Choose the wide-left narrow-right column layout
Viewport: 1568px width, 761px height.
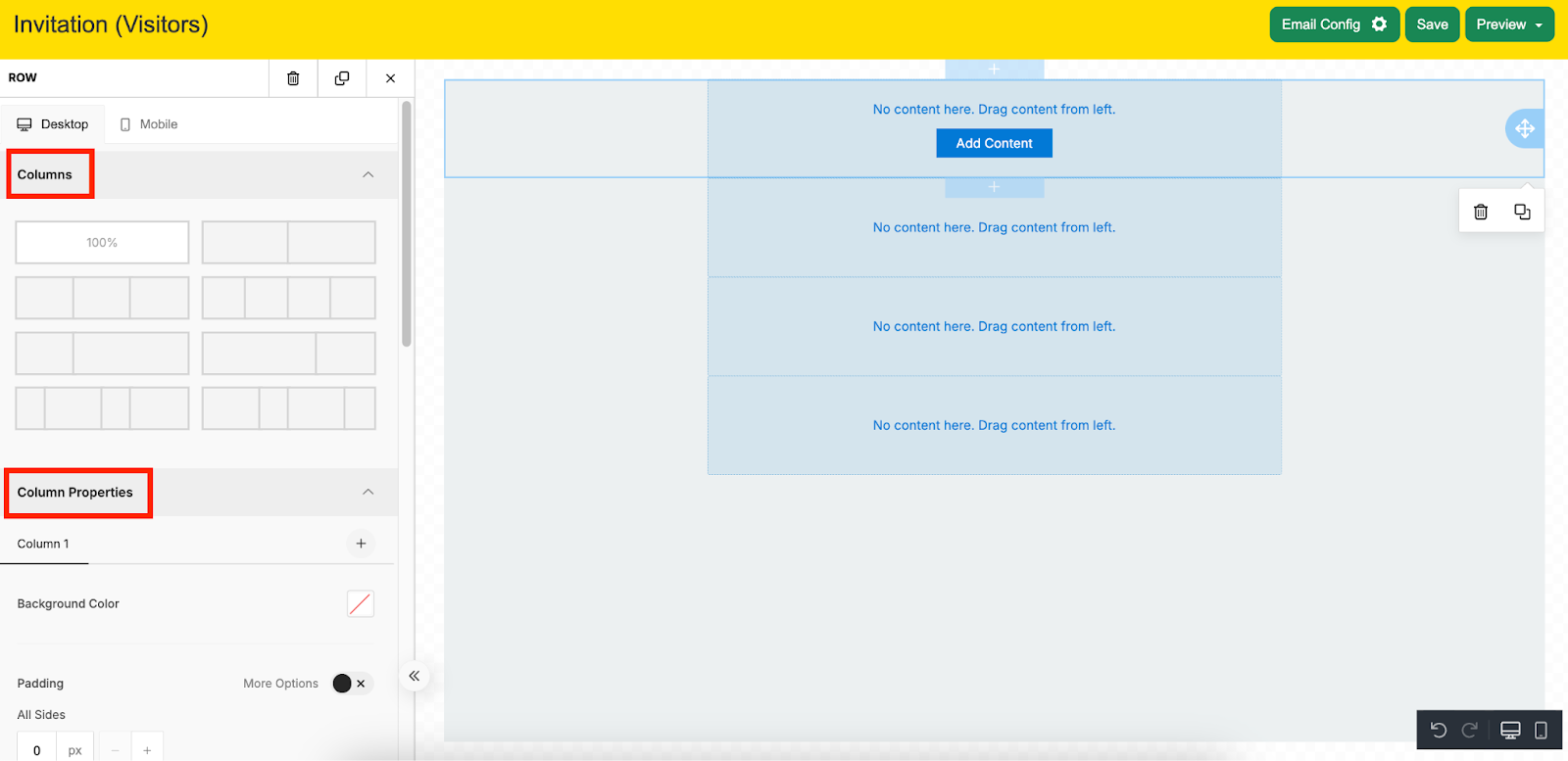coord(288,354)
